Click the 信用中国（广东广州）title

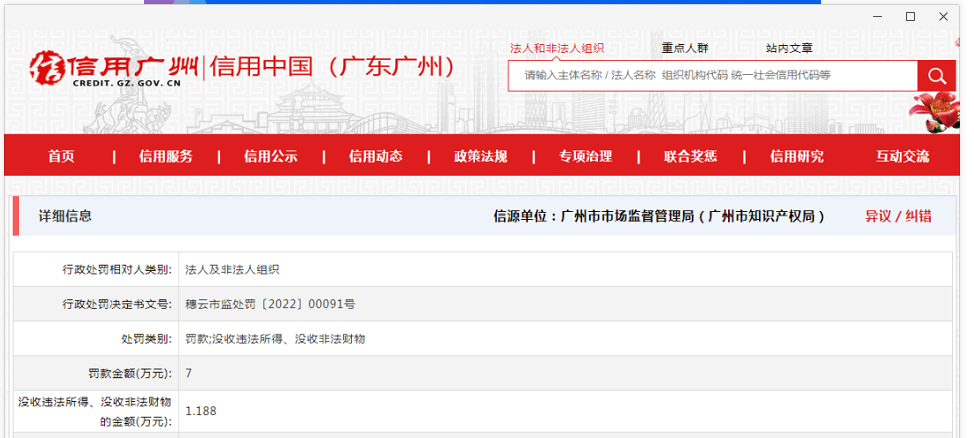[x=334, y=66]
